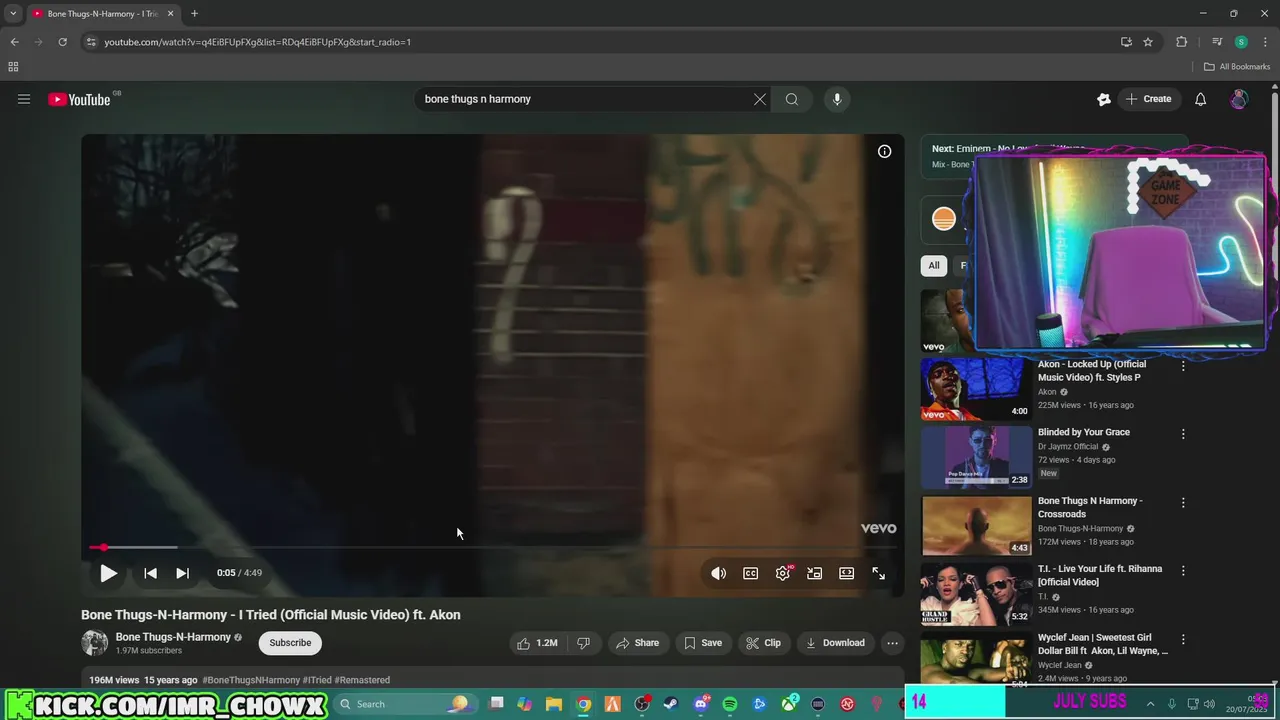
Task: Open Discord from the taskbar
Action: 701,704
